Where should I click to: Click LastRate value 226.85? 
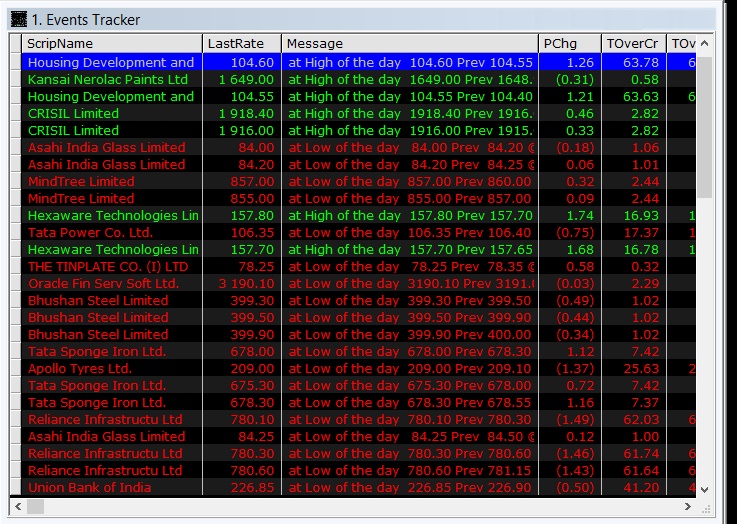point(252,487)
